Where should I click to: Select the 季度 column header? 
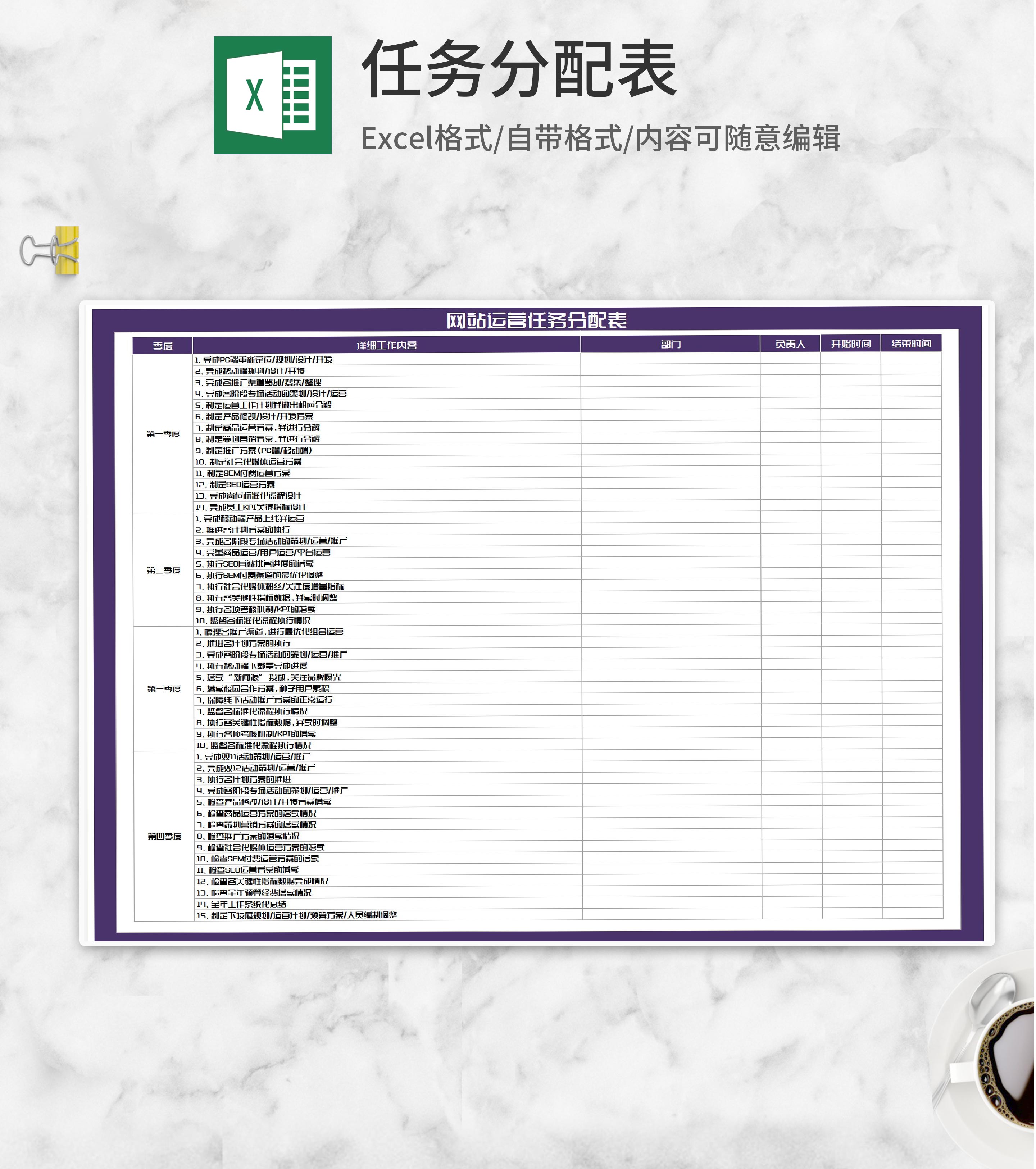pyautogui.click(x=163, y=346)
